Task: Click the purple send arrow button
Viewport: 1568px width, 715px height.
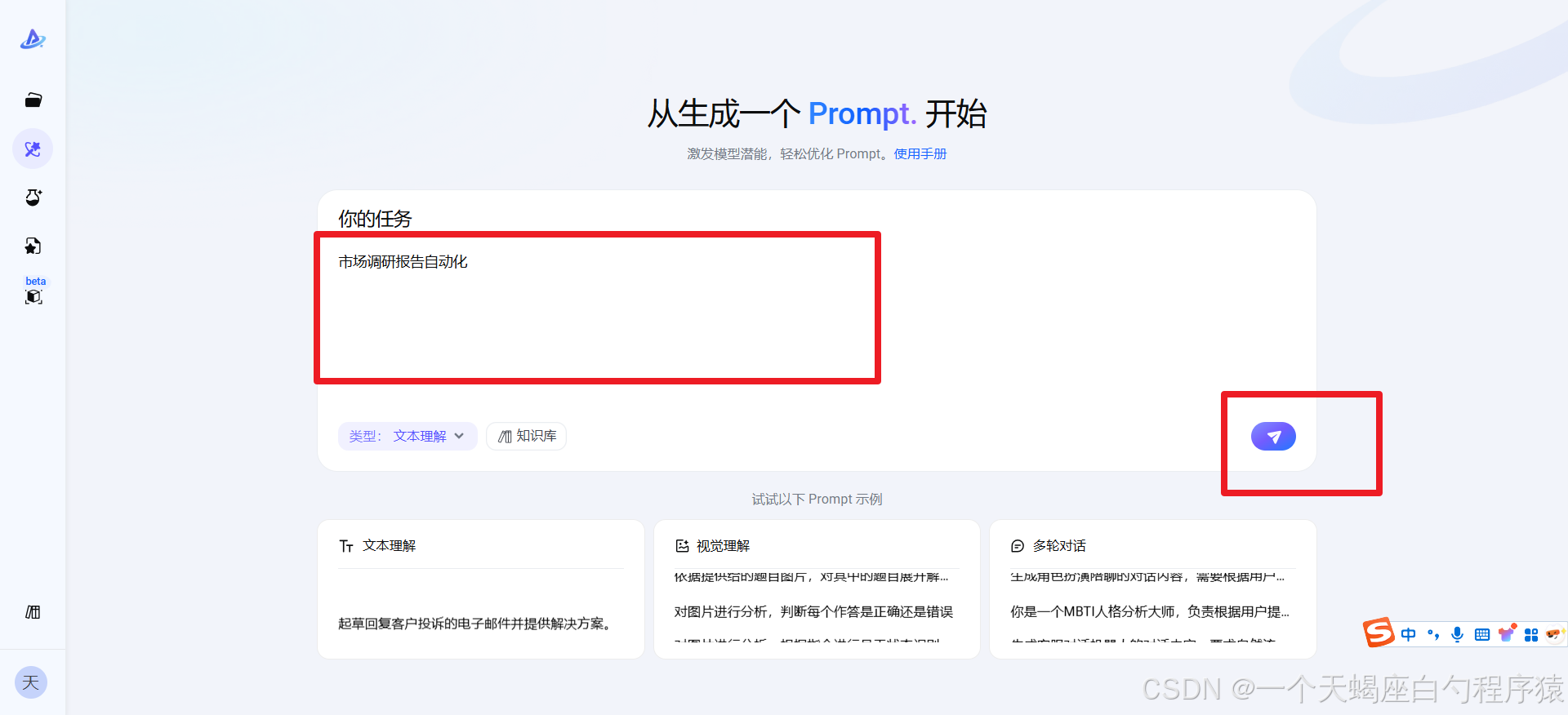Action: (1273, 437)
